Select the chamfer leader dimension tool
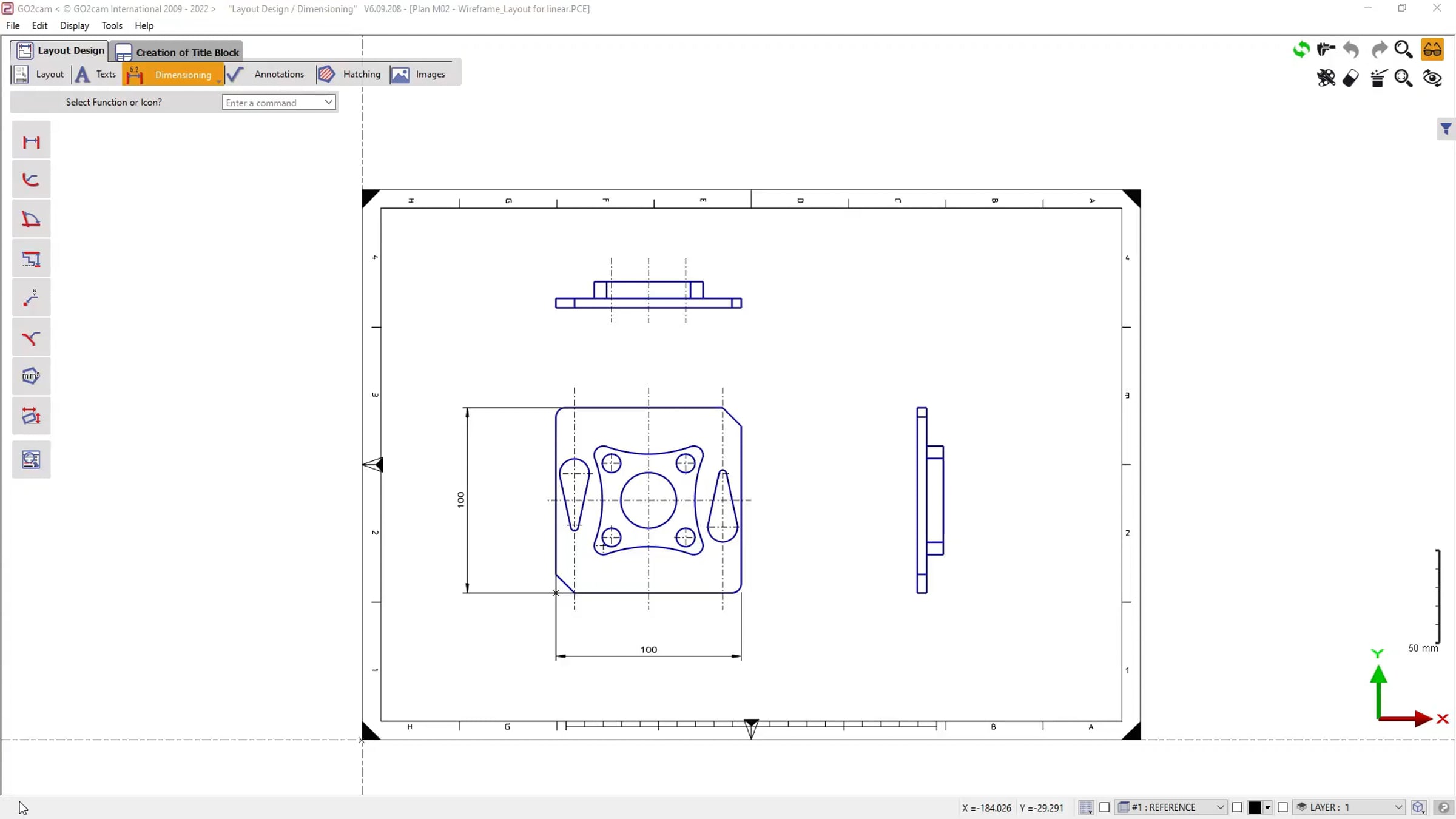This screenshot has height=819, width=1456. tap(31, 337)
